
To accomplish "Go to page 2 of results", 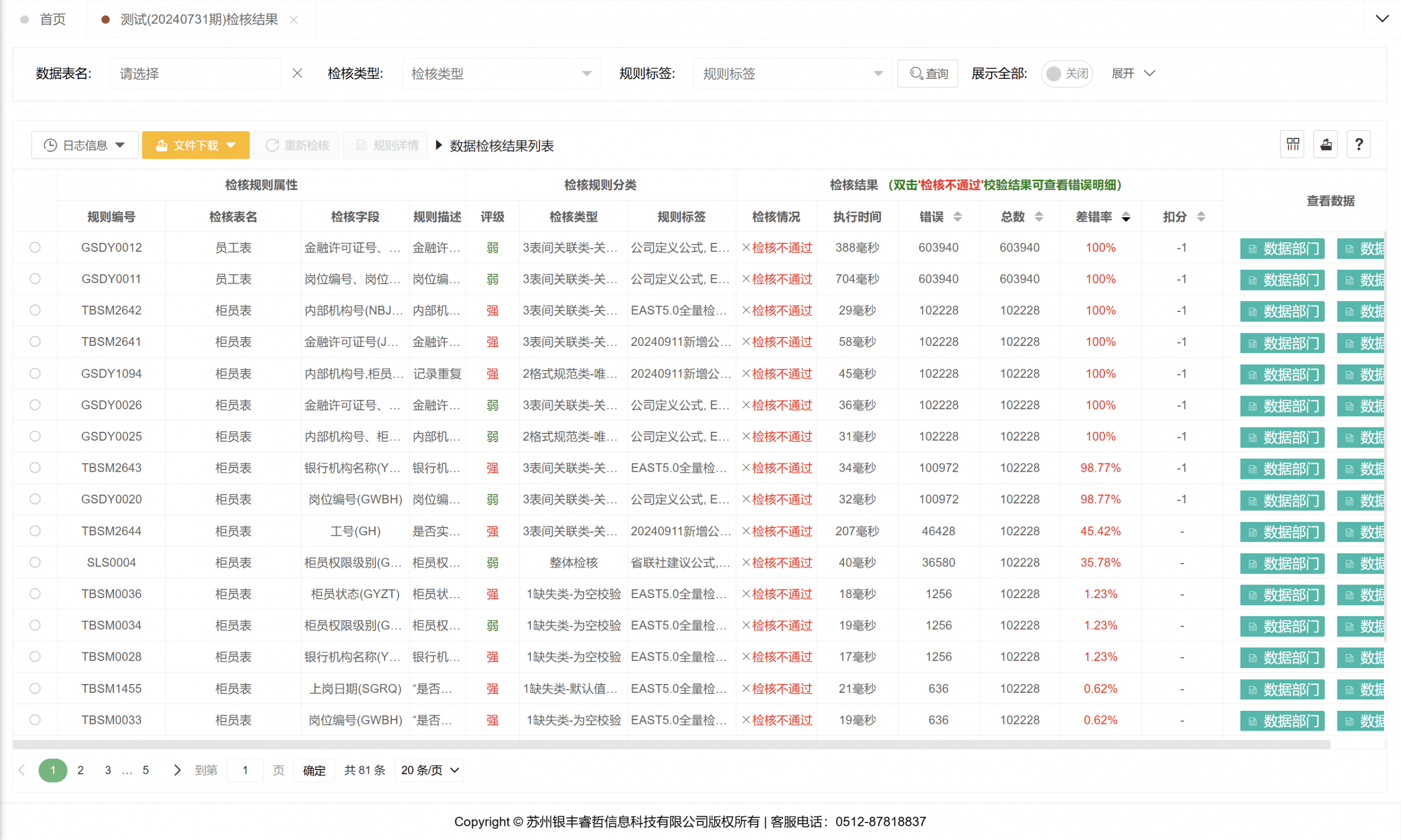I will 80,770.
